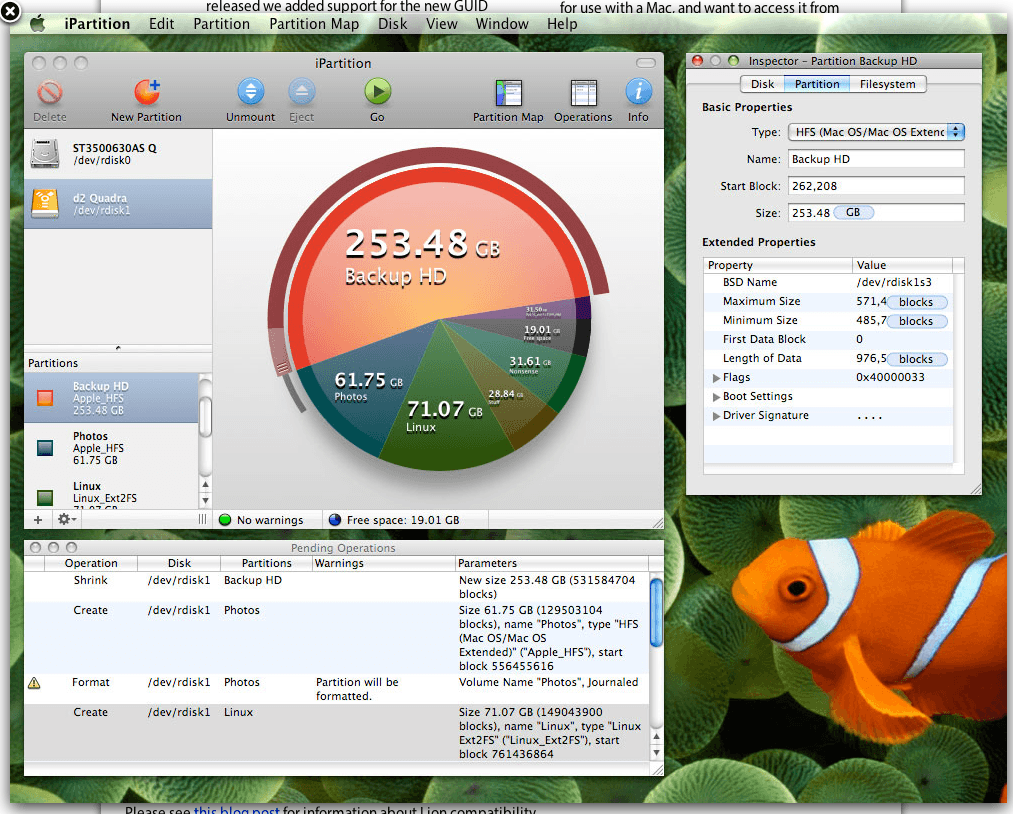Viewport: 1013px width, 814px height.
Task: Click the toolbar toggle pill button
Action: [x=646, y=63]
